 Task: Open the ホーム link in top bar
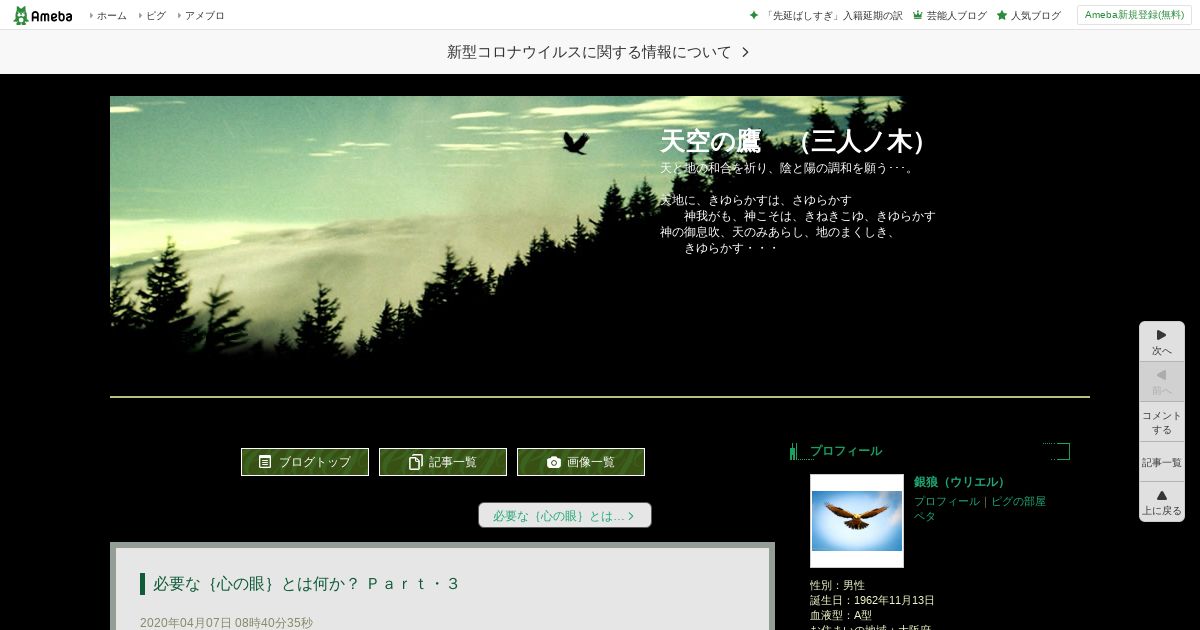(111, 15)
